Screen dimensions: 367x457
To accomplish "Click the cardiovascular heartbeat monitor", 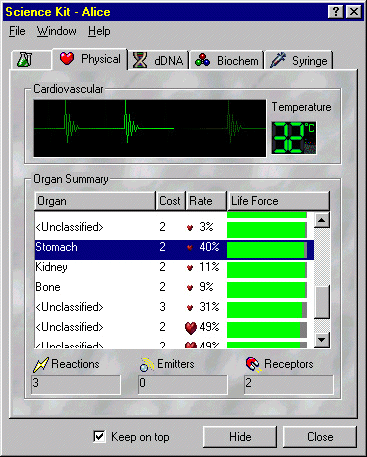I will pyautogui.click(x=150, y=128).
